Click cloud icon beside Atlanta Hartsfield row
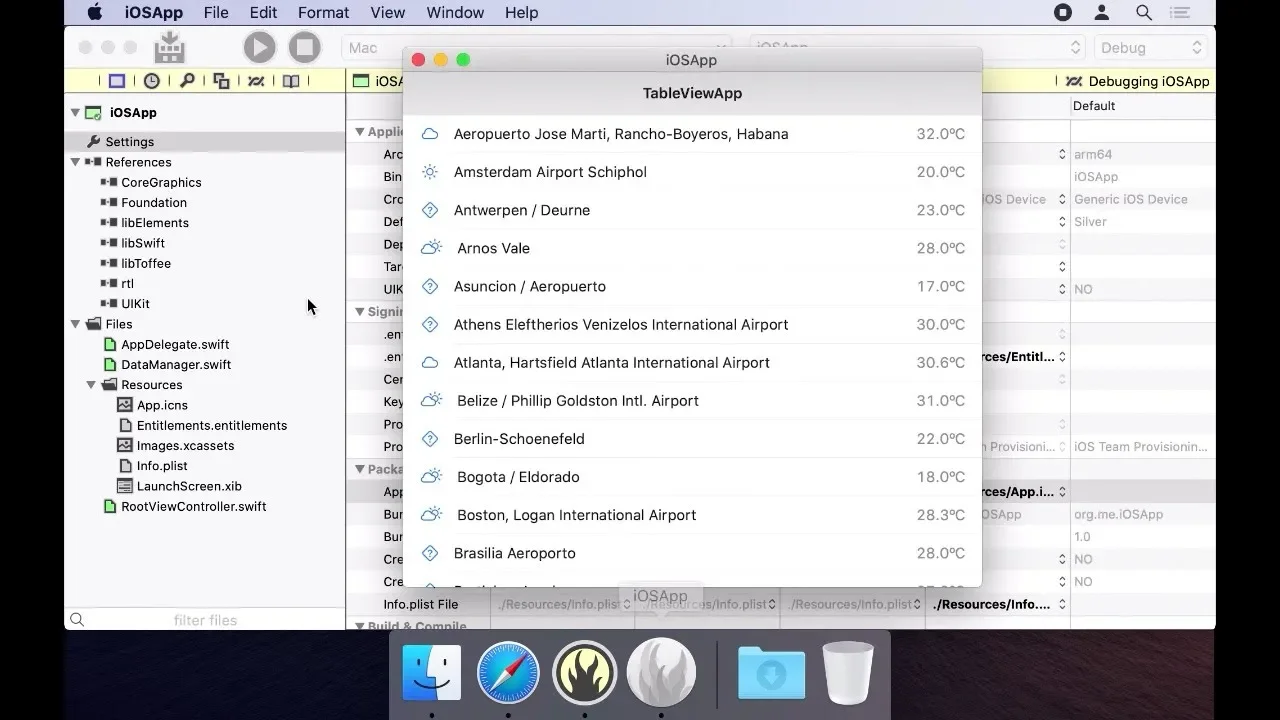Image resolution: width=1280 pixels, height=720 pixels. coord(430,362)
